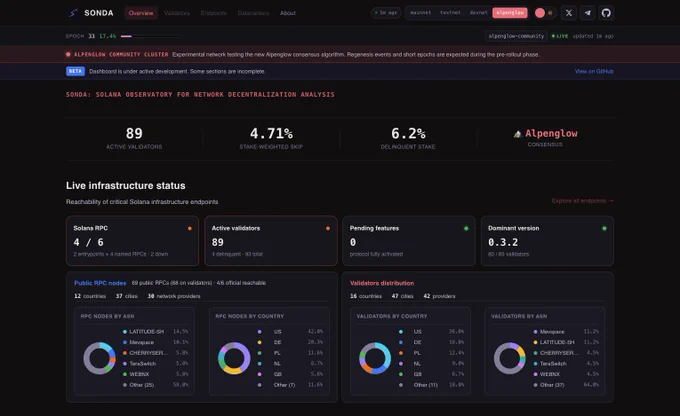Click orange status dot on Solana RPC card
The width and height of the screenshot is (680, 416).
(190, 228)
